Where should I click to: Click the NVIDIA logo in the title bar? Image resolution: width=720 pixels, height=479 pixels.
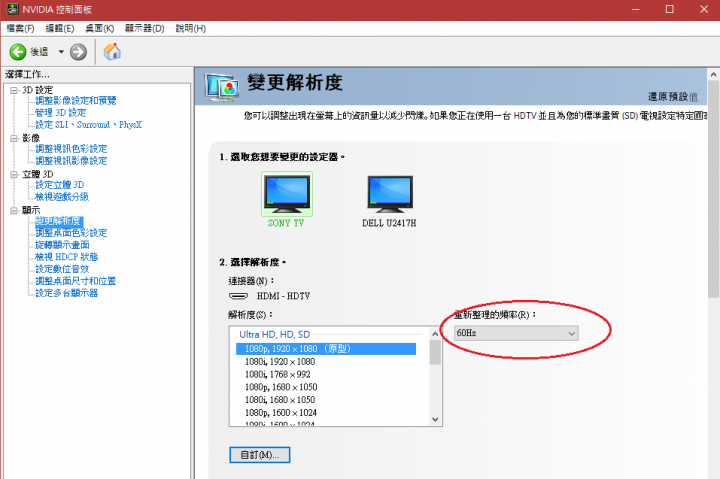pos(12,9)
